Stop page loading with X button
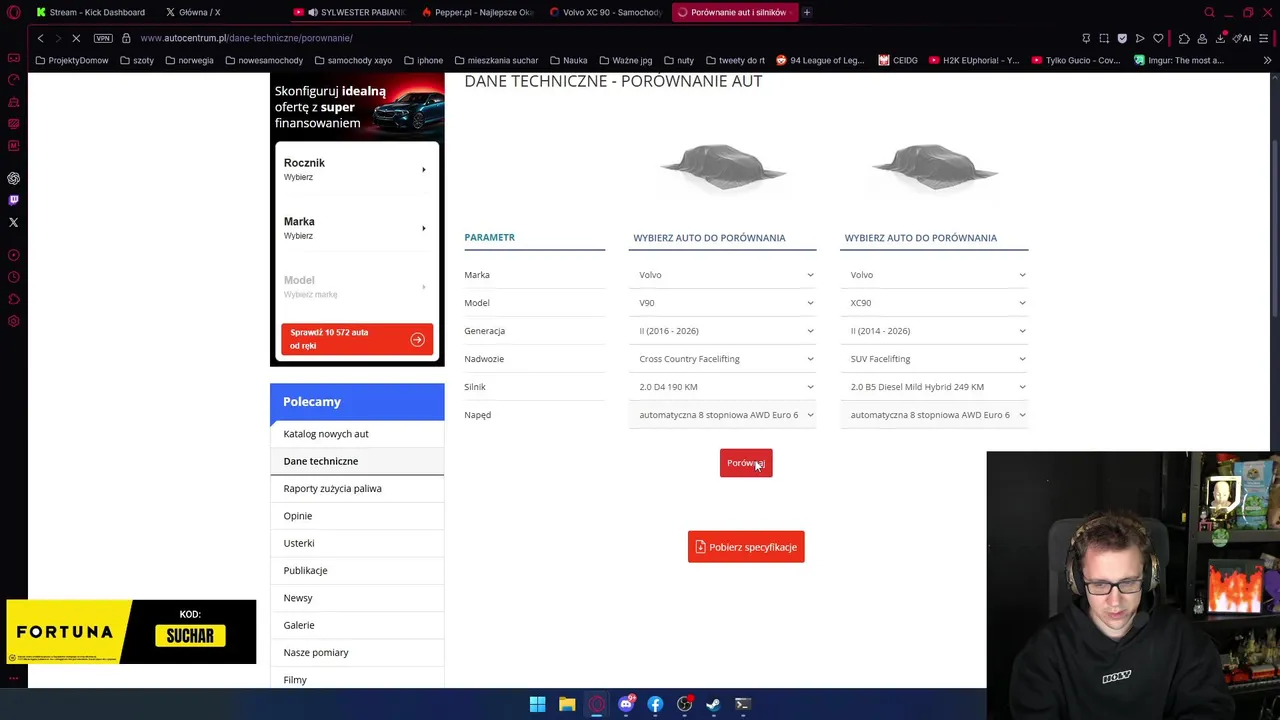The image size is (1280, 720). tap(76, 38)
